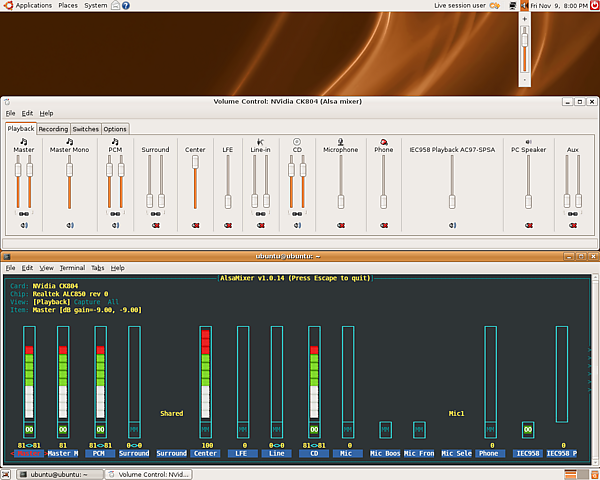
Task: Click the volume applet in top panel
Action: (x=523, y=6)
